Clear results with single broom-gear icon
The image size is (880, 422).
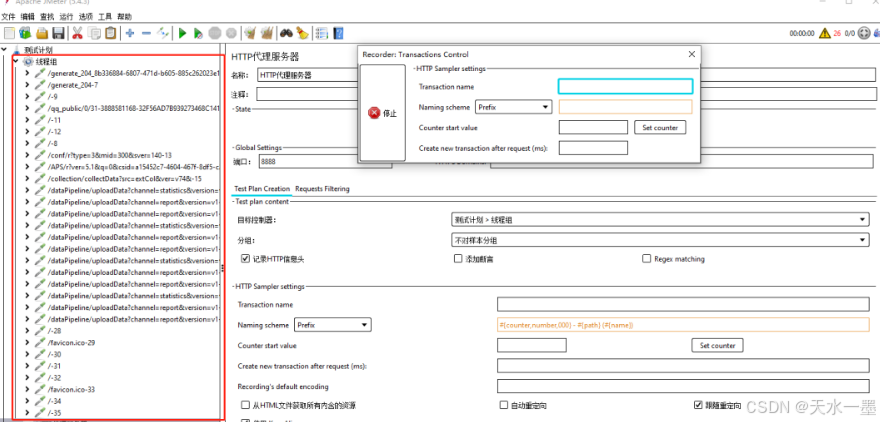(x=250, y=33)
